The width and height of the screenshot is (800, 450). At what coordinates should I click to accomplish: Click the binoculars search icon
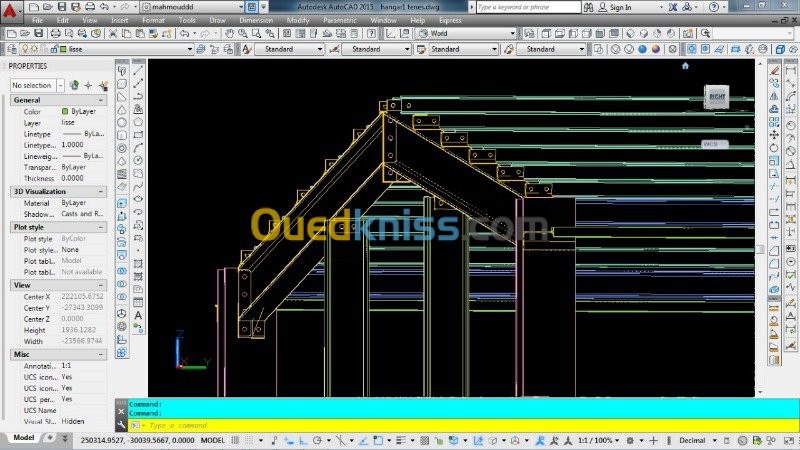588,7
